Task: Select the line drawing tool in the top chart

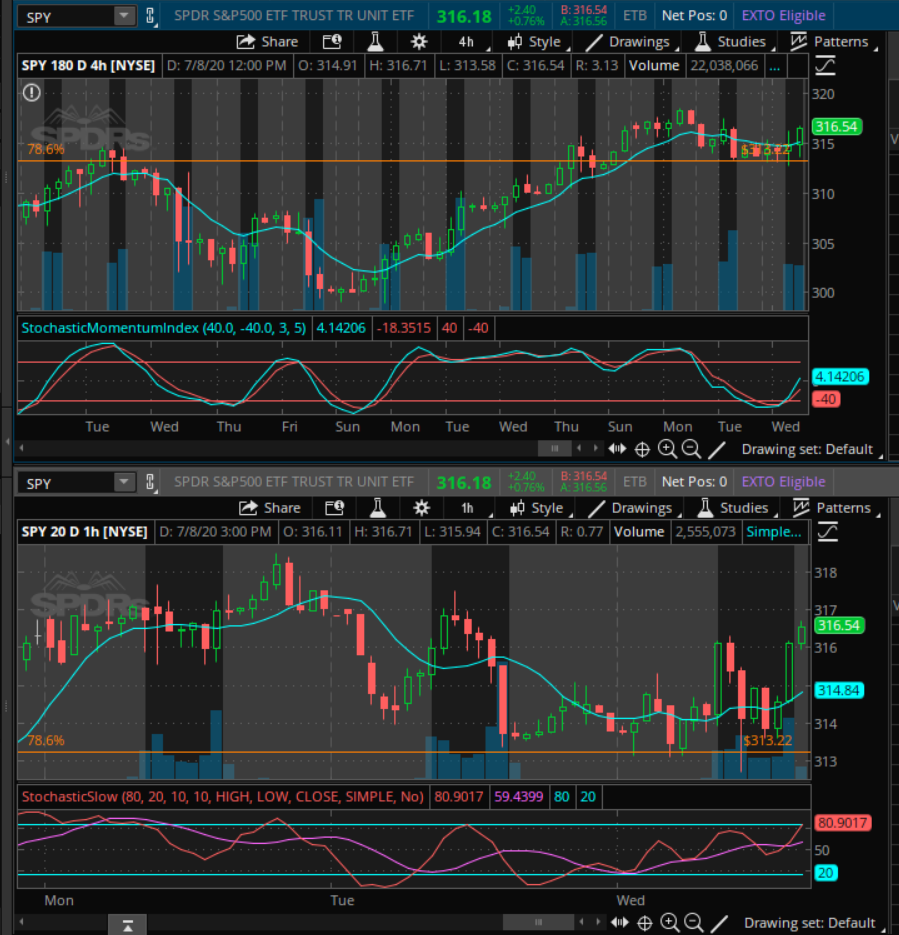Action: (x=717, y=450)
